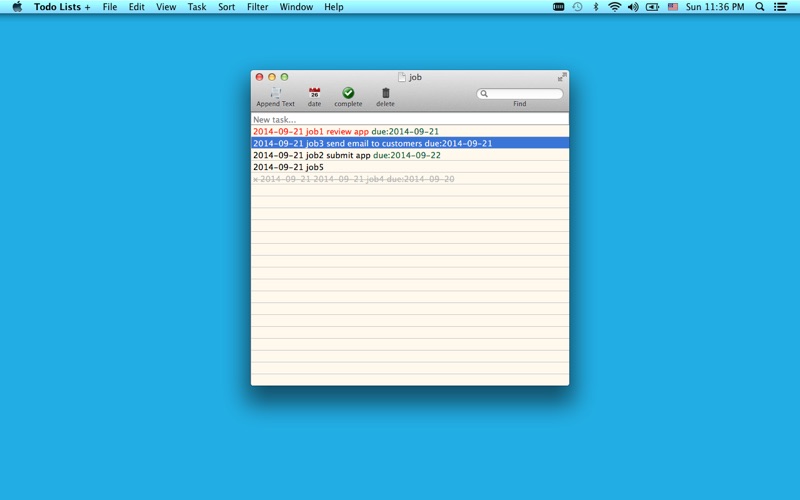
Task: Click the battery charging status icon
Action: click(653, 7)
